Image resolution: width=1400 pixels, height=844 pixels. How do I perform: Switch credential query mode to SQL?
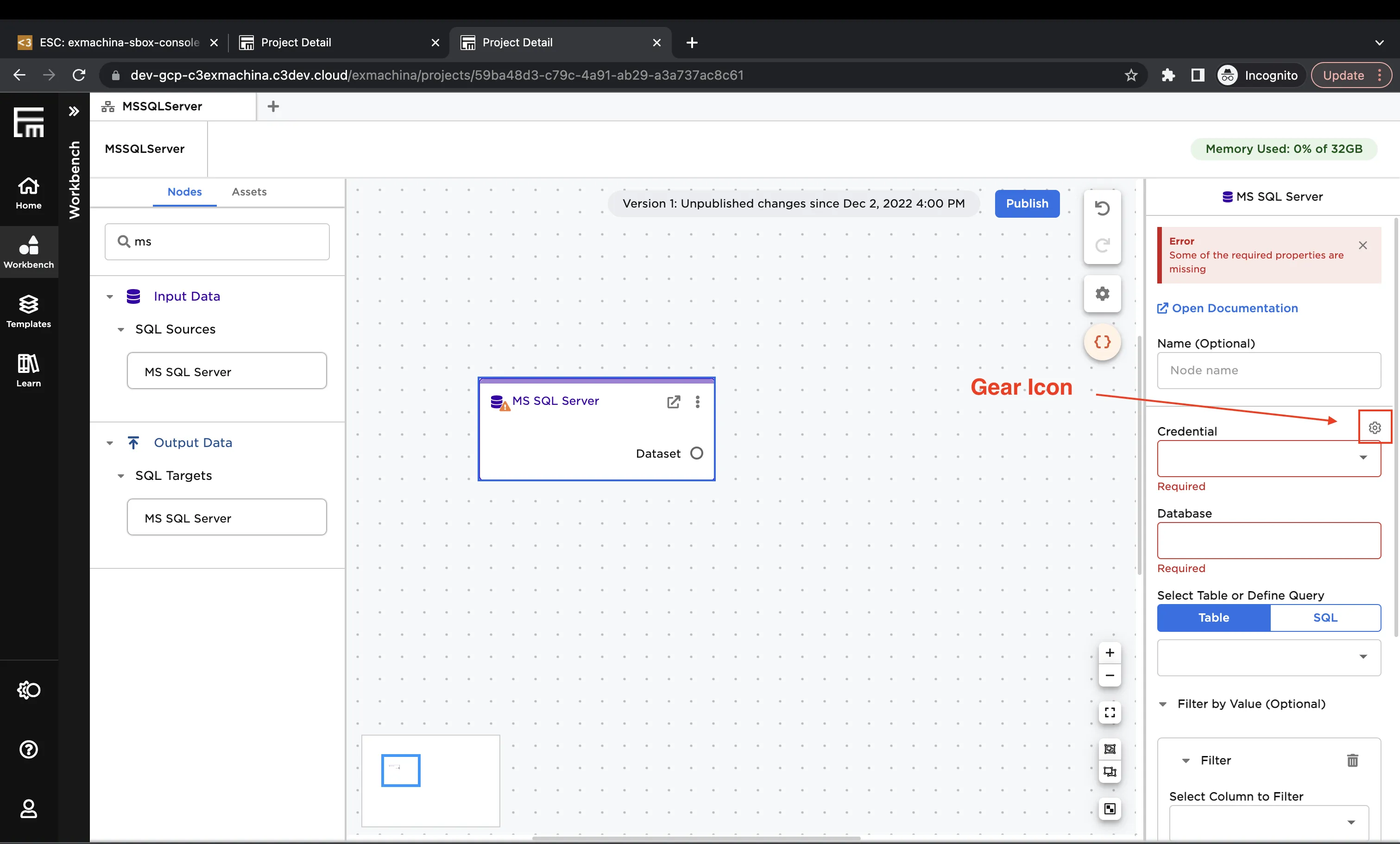click(1325, 618)
